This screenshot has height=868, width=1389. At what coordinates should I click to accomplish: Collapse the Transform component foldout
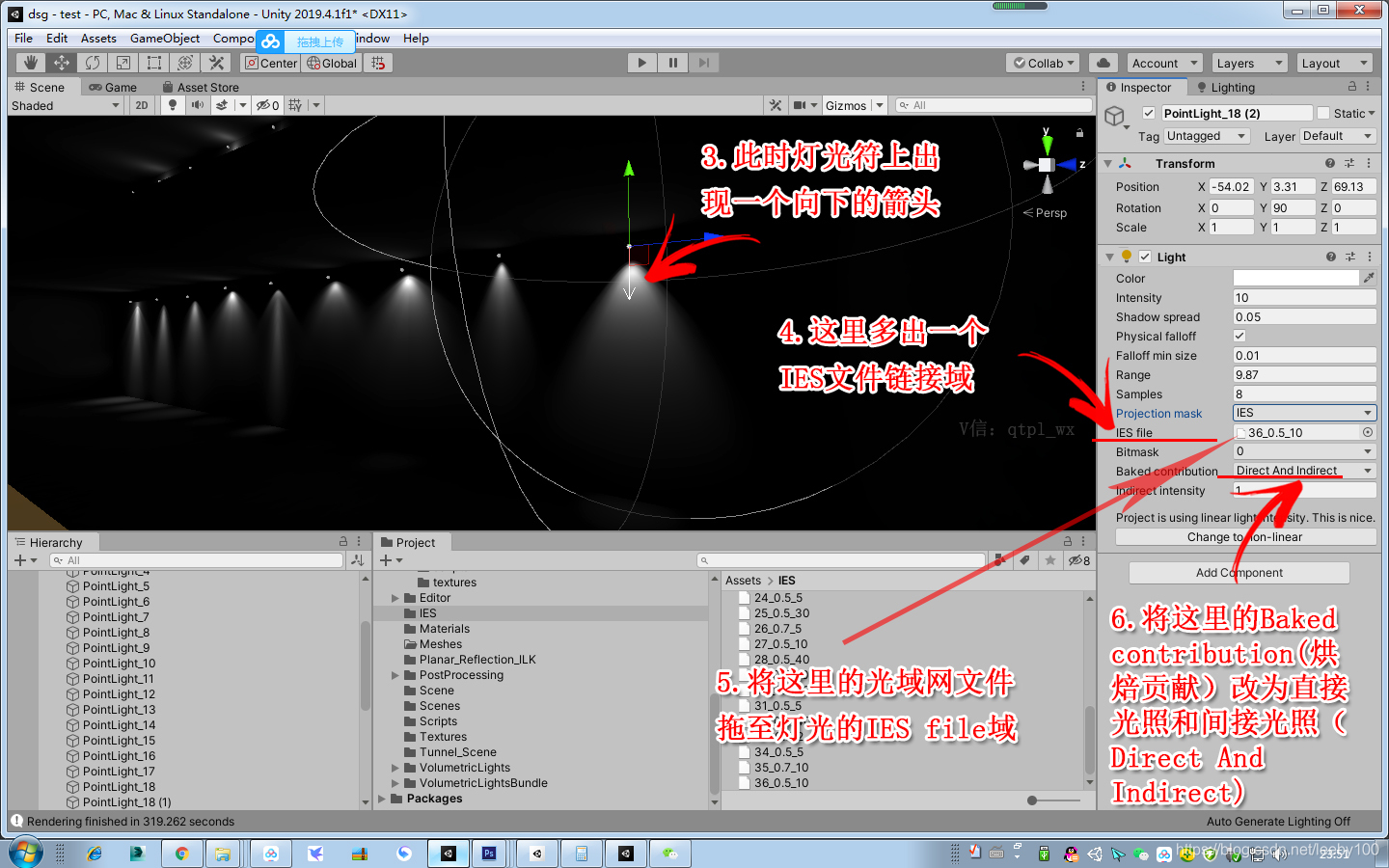click(x=1108, y=163)
